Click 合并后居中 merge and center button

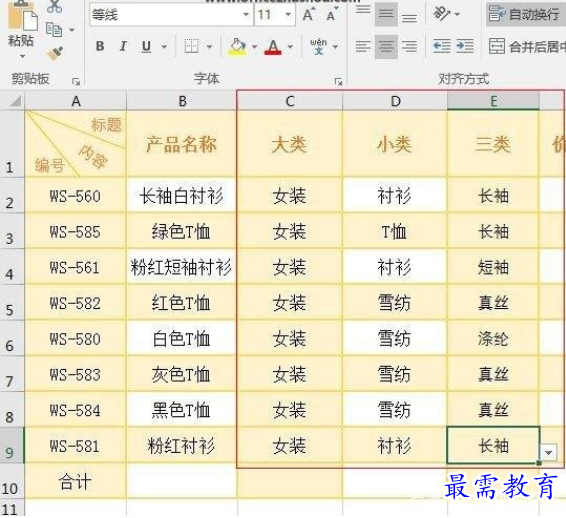click(527, 46)
